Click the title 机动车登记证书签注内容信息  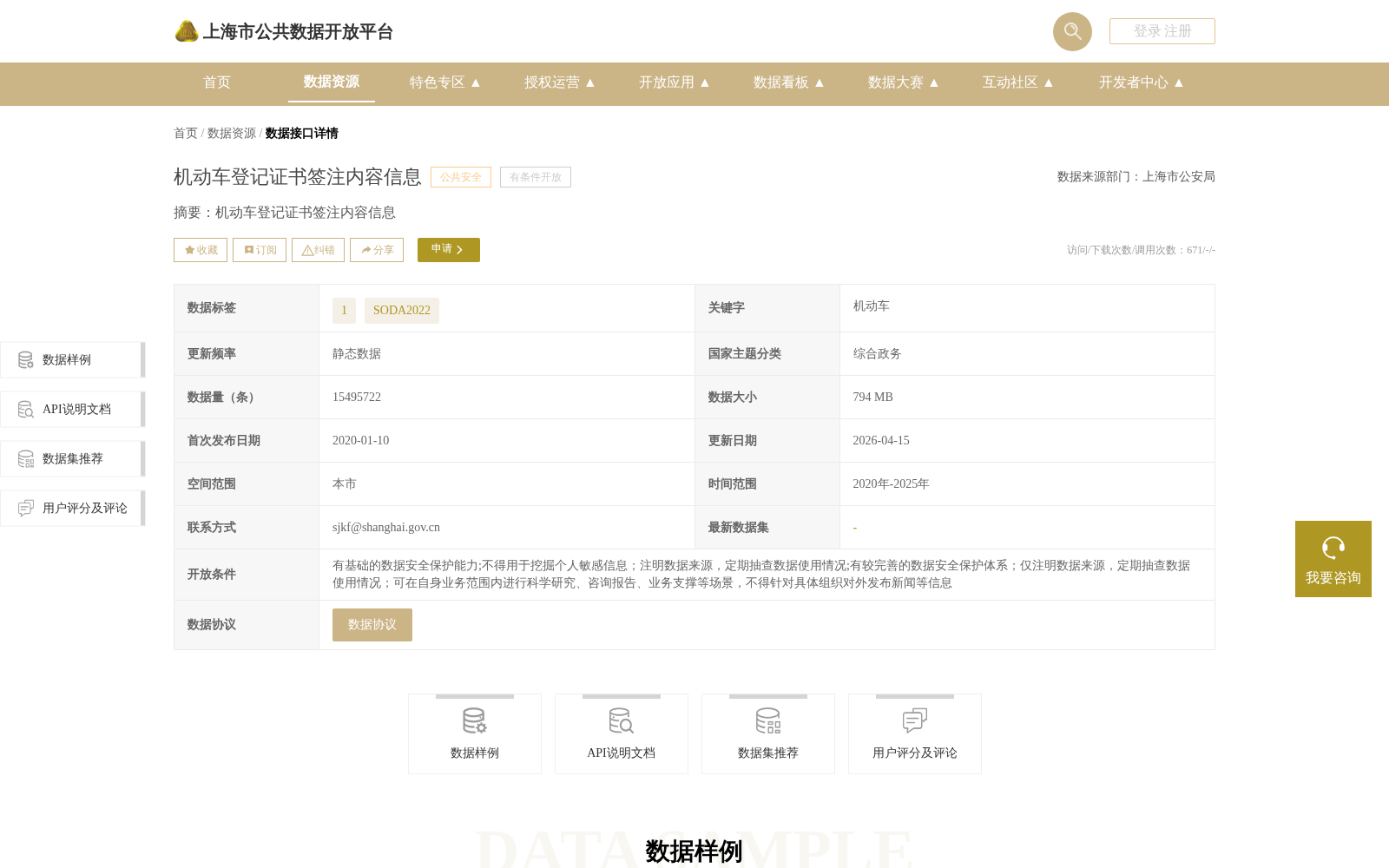click(298, 177)
